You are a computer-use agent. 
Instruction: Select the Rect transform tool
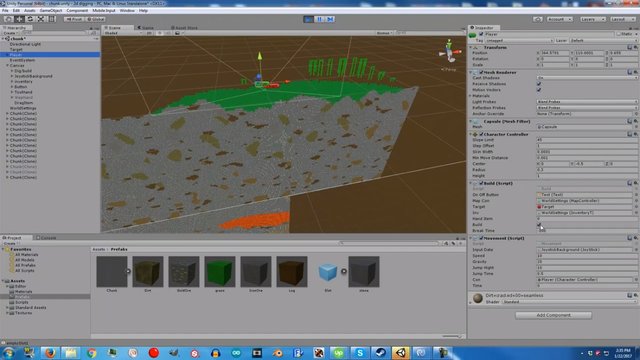point(52,19)
